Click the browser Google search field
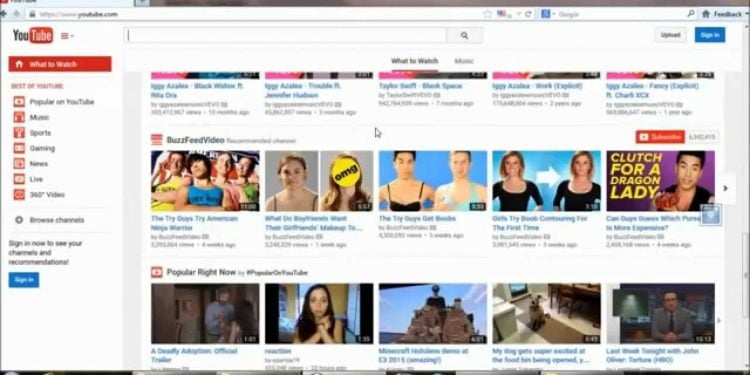This screenshot has height=375, width=750. [x=619, y=14]
